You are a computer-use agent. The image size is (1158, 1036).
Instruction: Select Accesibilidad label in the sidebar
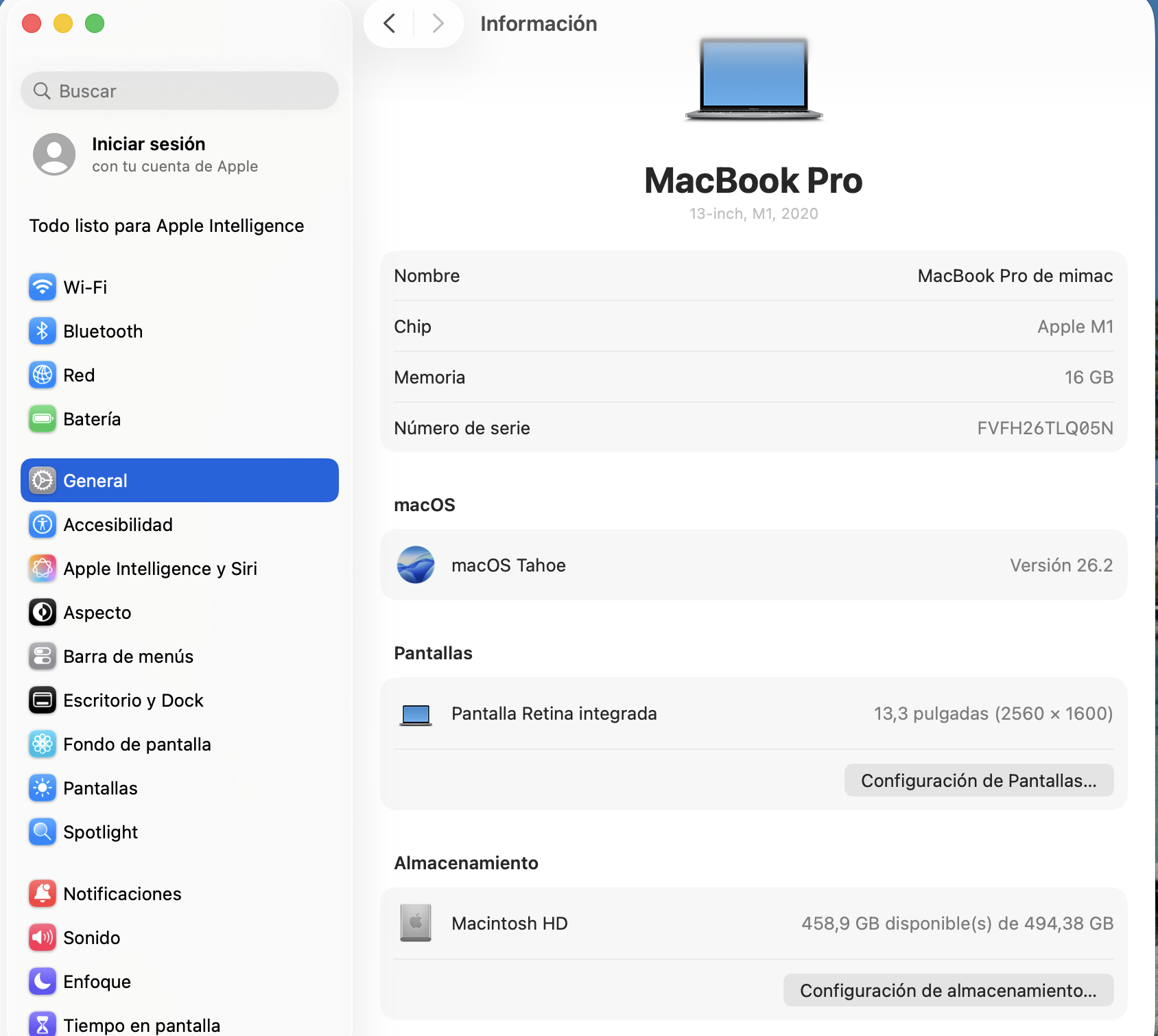point(118,524)
